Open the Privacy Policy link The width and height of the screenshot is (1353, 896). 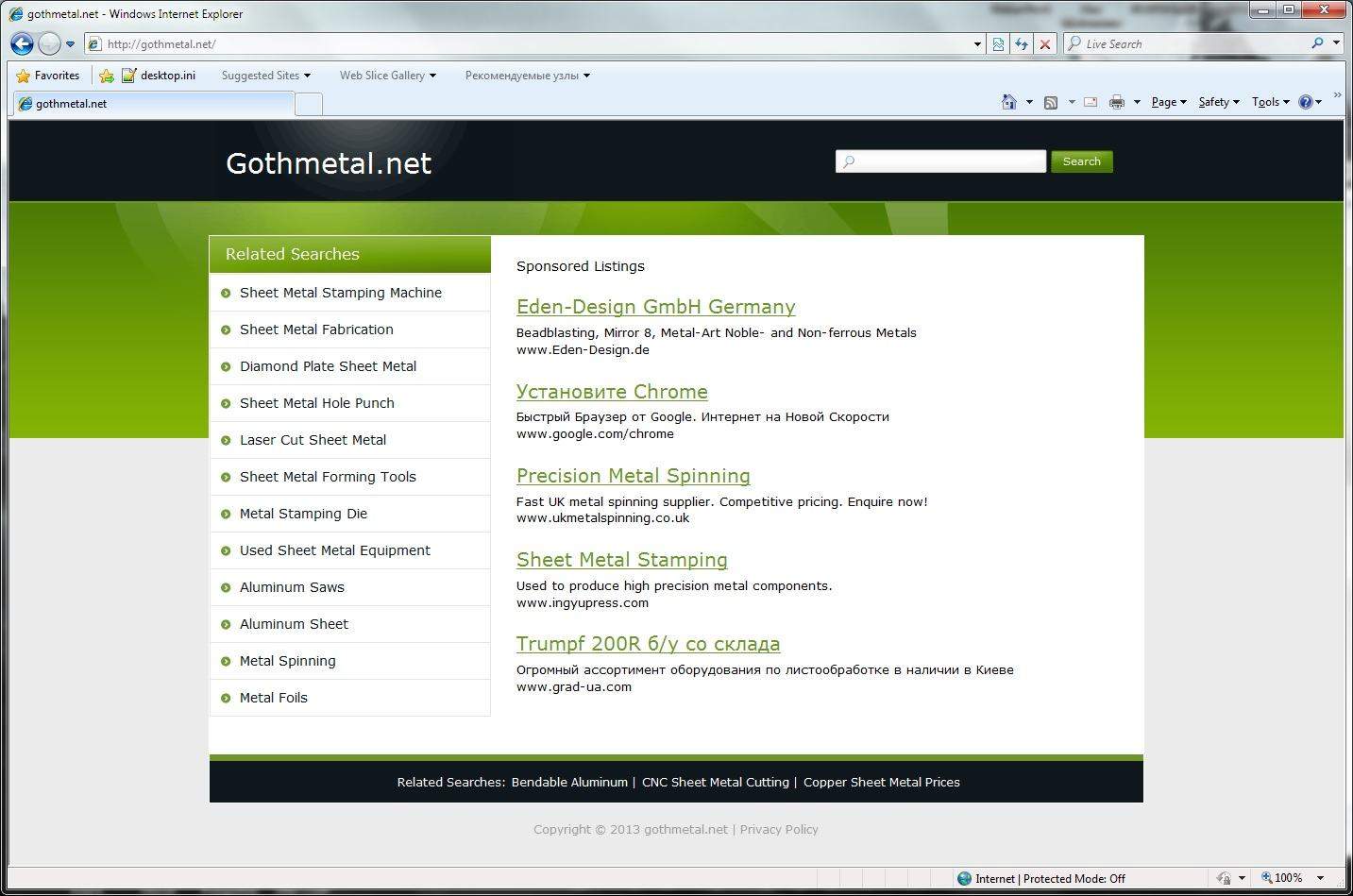click(779, 830)
